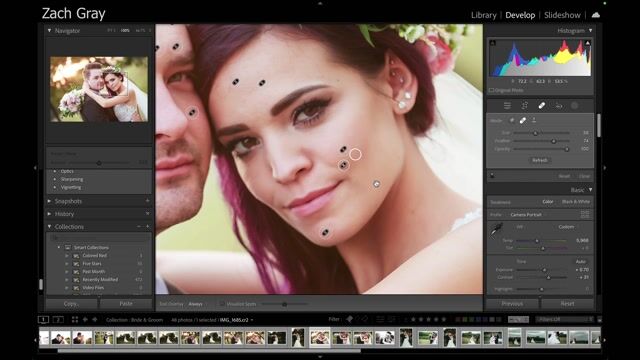Toggle the Original Photo checkbox under histogram
The height and width of the screenshot is (360, 640).
491,90
